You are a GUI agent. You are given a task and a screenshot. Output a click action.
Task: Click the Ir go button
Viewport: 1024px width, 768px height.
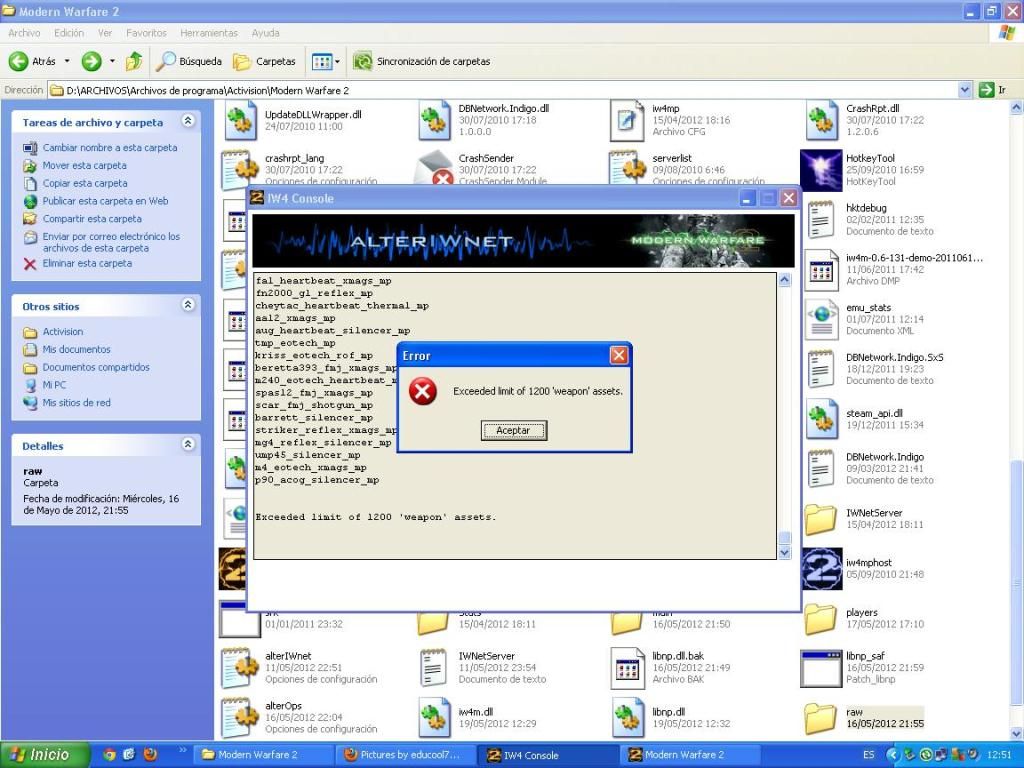(993, 90)
